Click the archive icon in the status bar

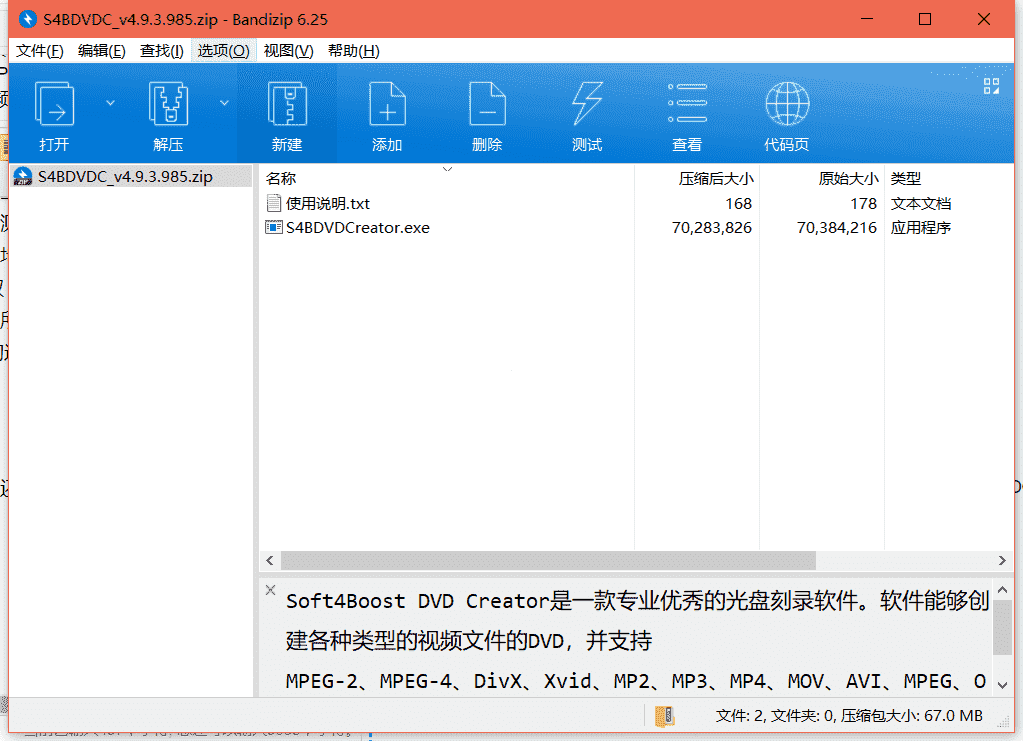click(x=664, y=716)
